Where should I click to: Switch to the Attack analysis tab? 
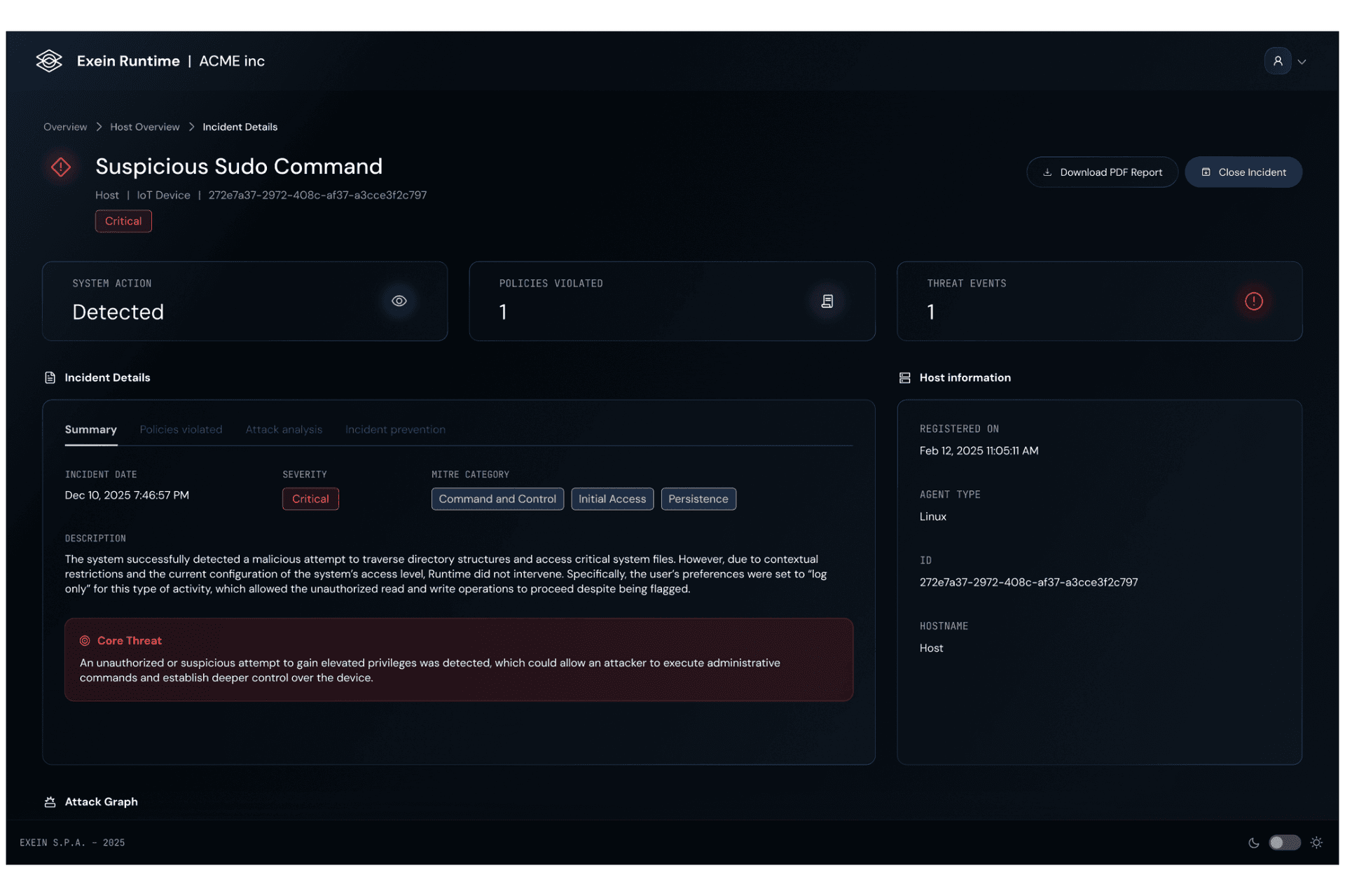284,429
